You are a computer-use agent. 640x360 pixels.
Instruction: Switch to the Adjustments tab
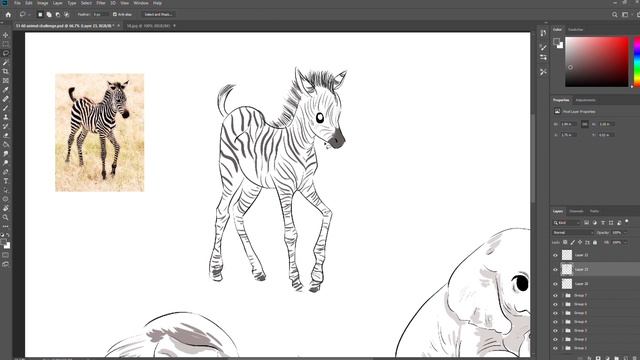coord(585,100)
